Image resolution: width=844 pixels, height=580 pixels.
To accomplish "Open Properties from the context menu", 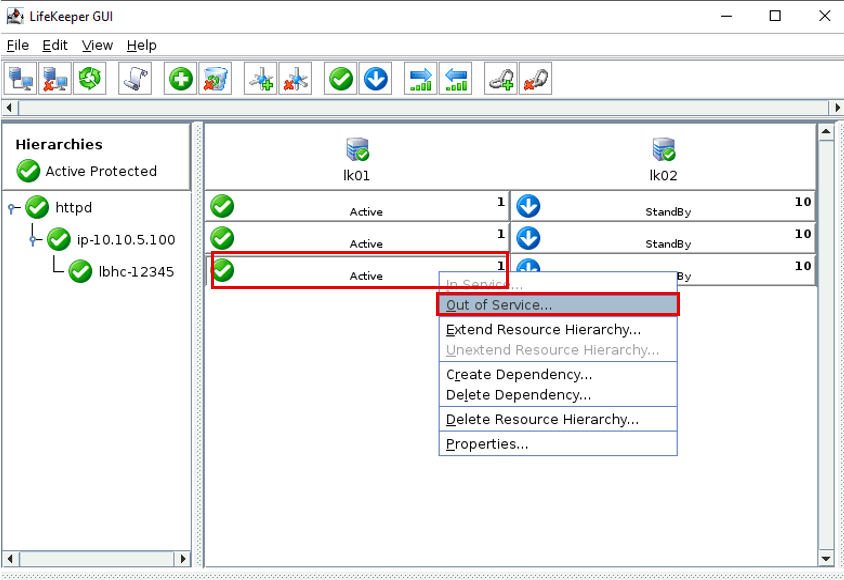I will pos(558,444).
